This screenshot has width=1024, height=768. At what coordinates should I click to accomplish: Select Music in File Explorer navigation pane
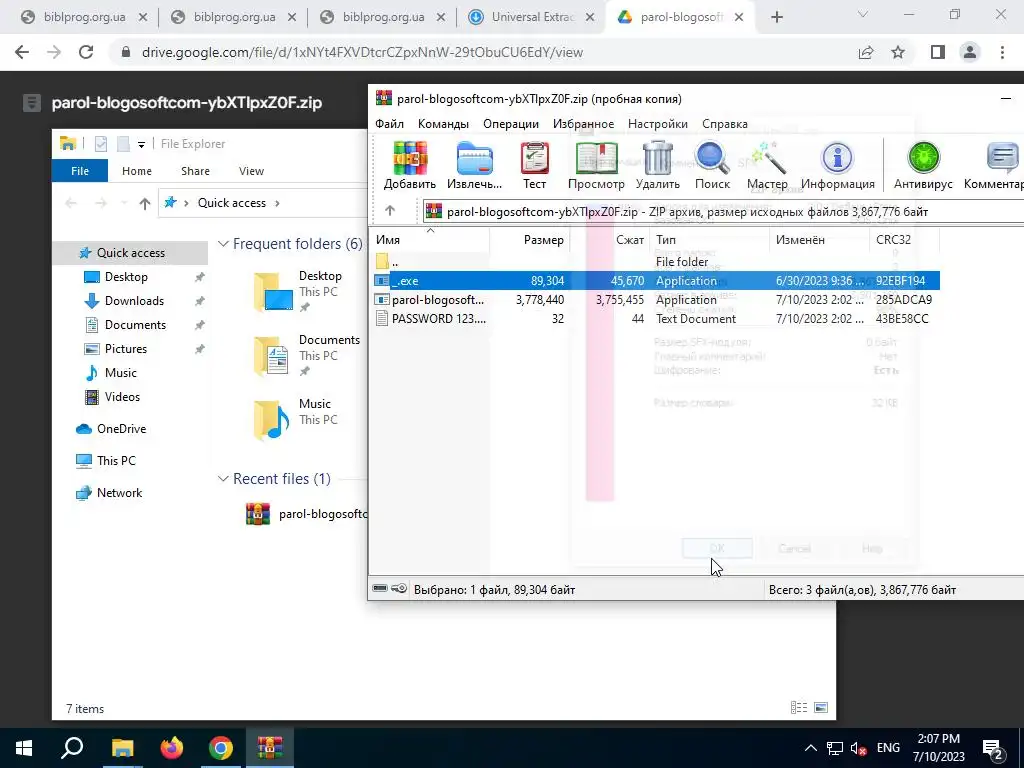[121, 373]
